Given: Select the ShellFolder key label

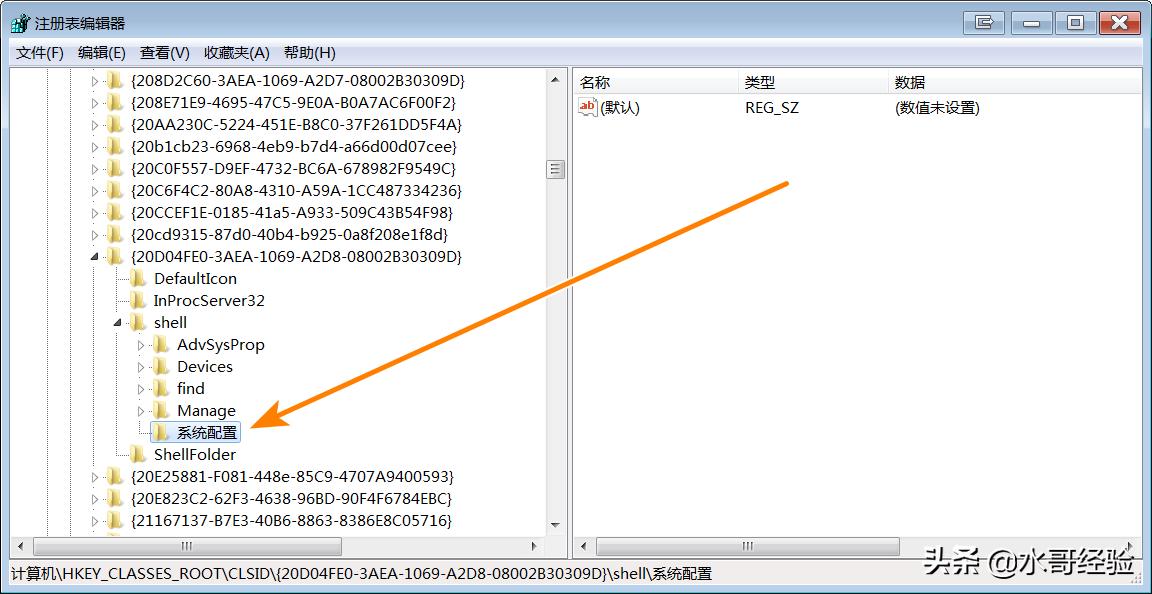Looking at the screenshot, I should pos(195,455).
